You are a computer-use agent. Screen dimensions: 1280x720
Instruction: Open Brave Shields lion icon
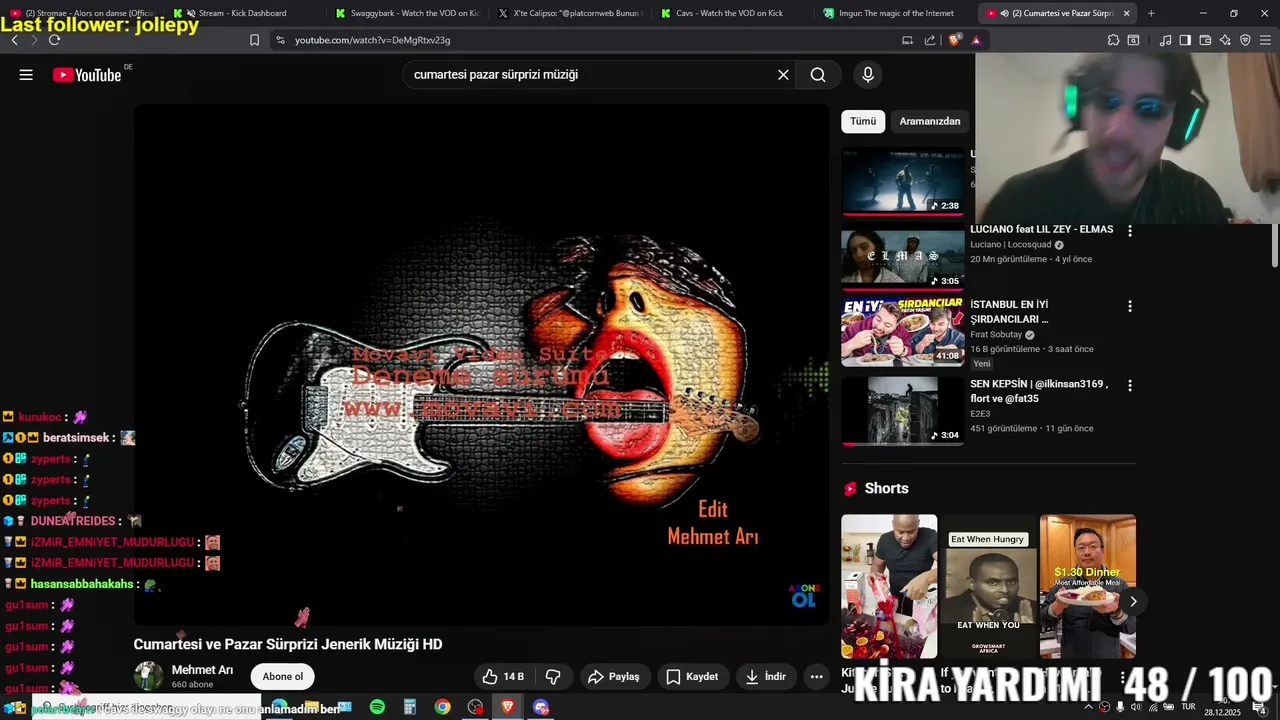955,40
